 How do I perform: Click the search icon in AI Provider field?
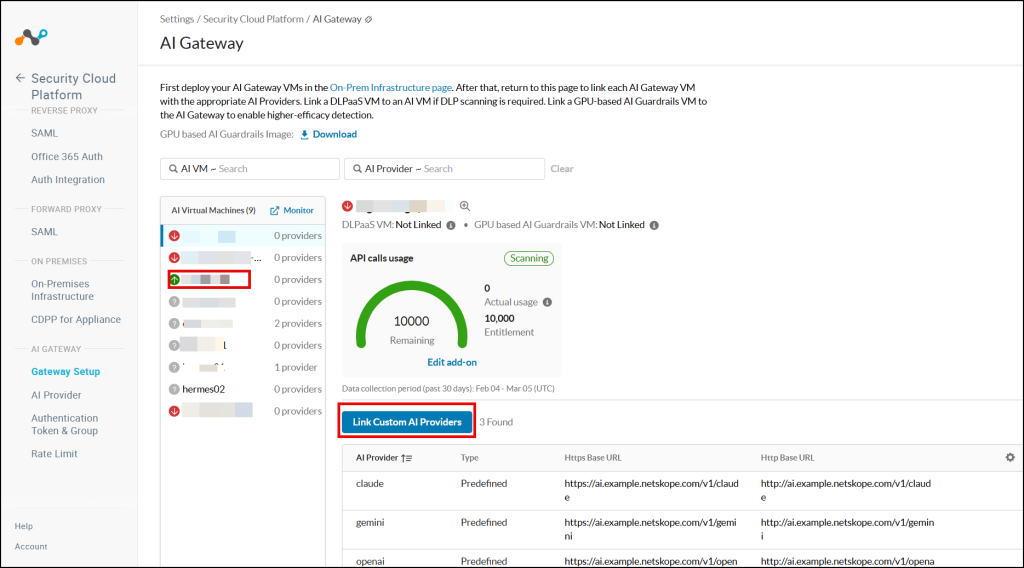point(357,169)
